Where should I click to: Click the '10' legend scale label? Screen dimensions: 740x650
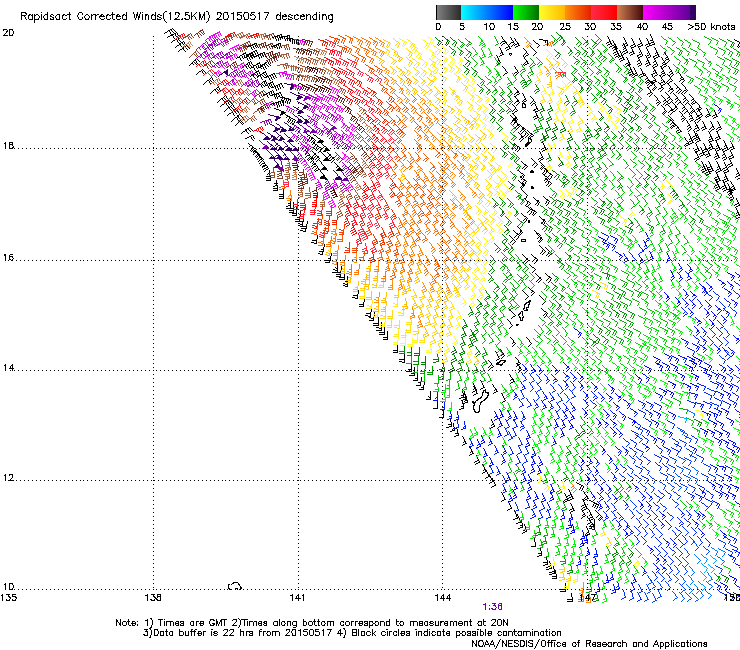[489, 27]
